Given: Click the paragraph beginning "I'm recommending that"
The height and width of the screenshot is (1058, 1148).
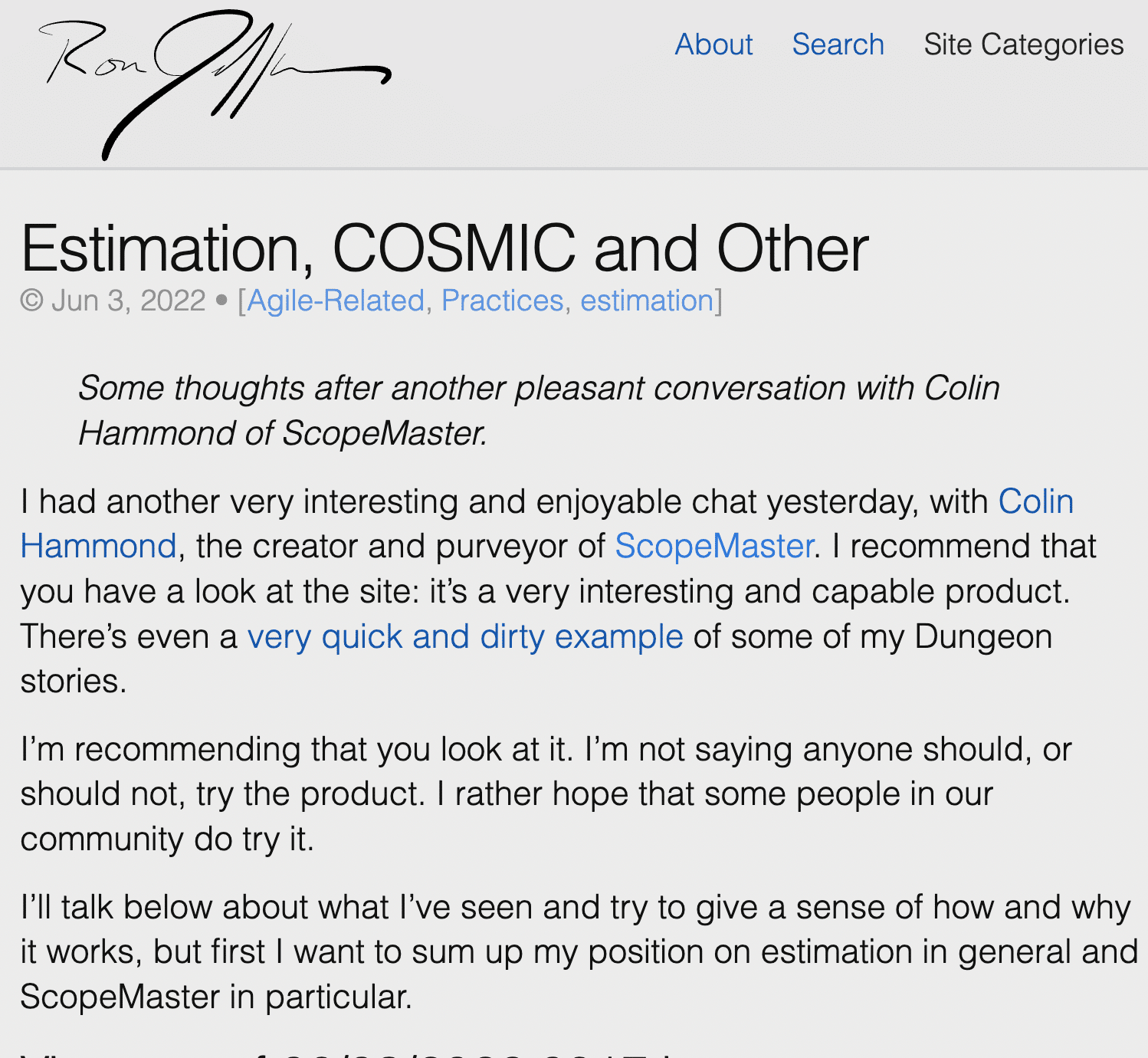Looking at the screenshot, I should coord(546,793).
